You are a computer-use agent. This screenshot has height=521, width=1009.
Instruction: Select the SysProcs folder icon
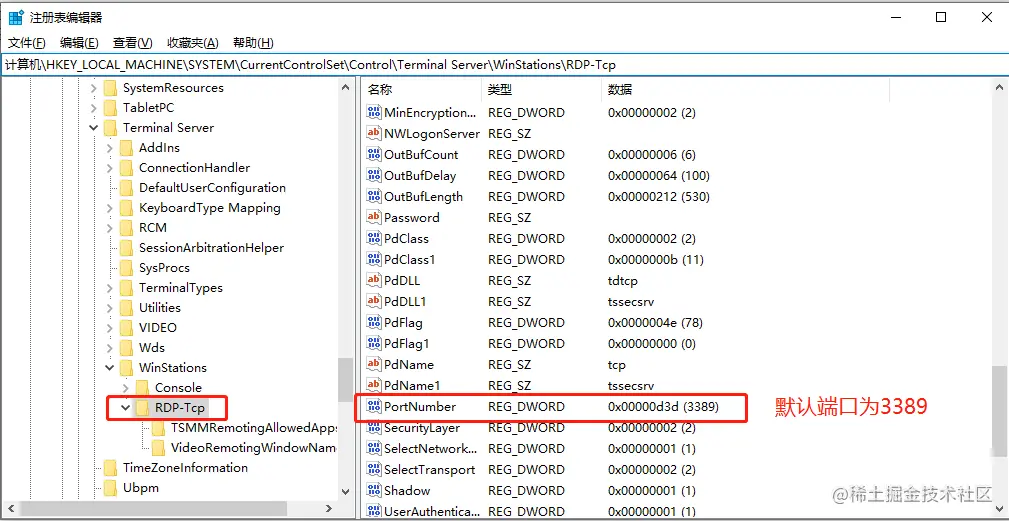click(x=127, y=268)
